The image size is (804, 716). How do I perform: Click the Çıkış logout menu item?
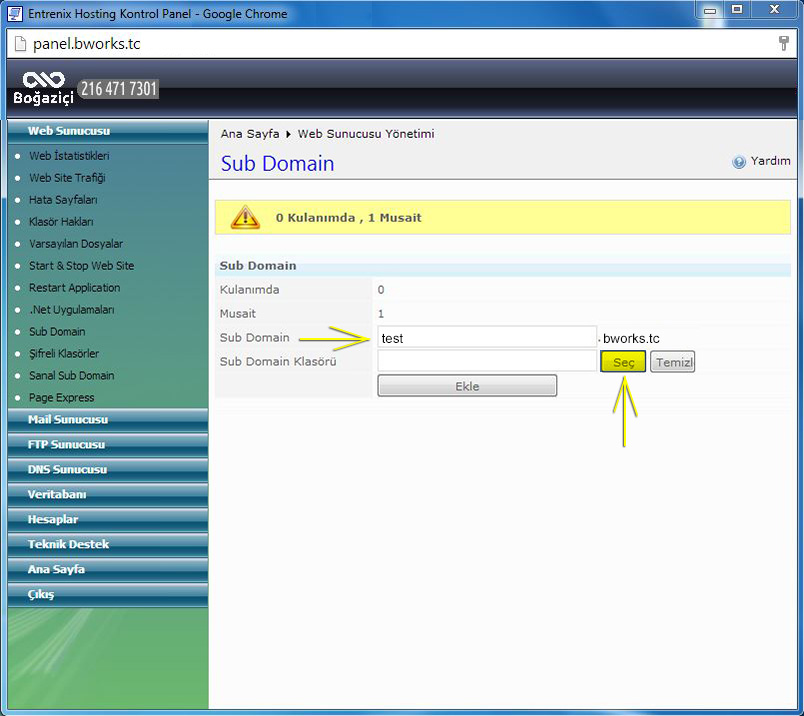pyautogui.click(x=41, y=595)
